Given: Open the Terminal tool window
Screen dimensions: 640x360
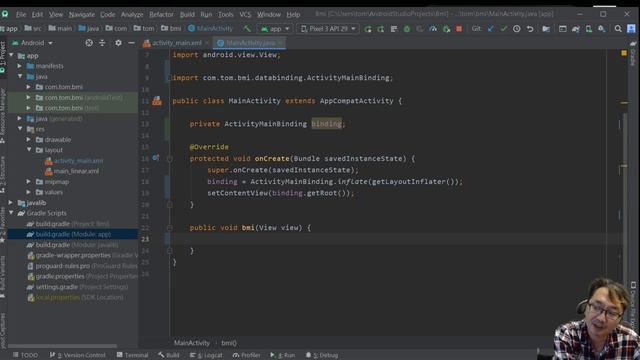Looking at the screenshot, I should [132, 355].
